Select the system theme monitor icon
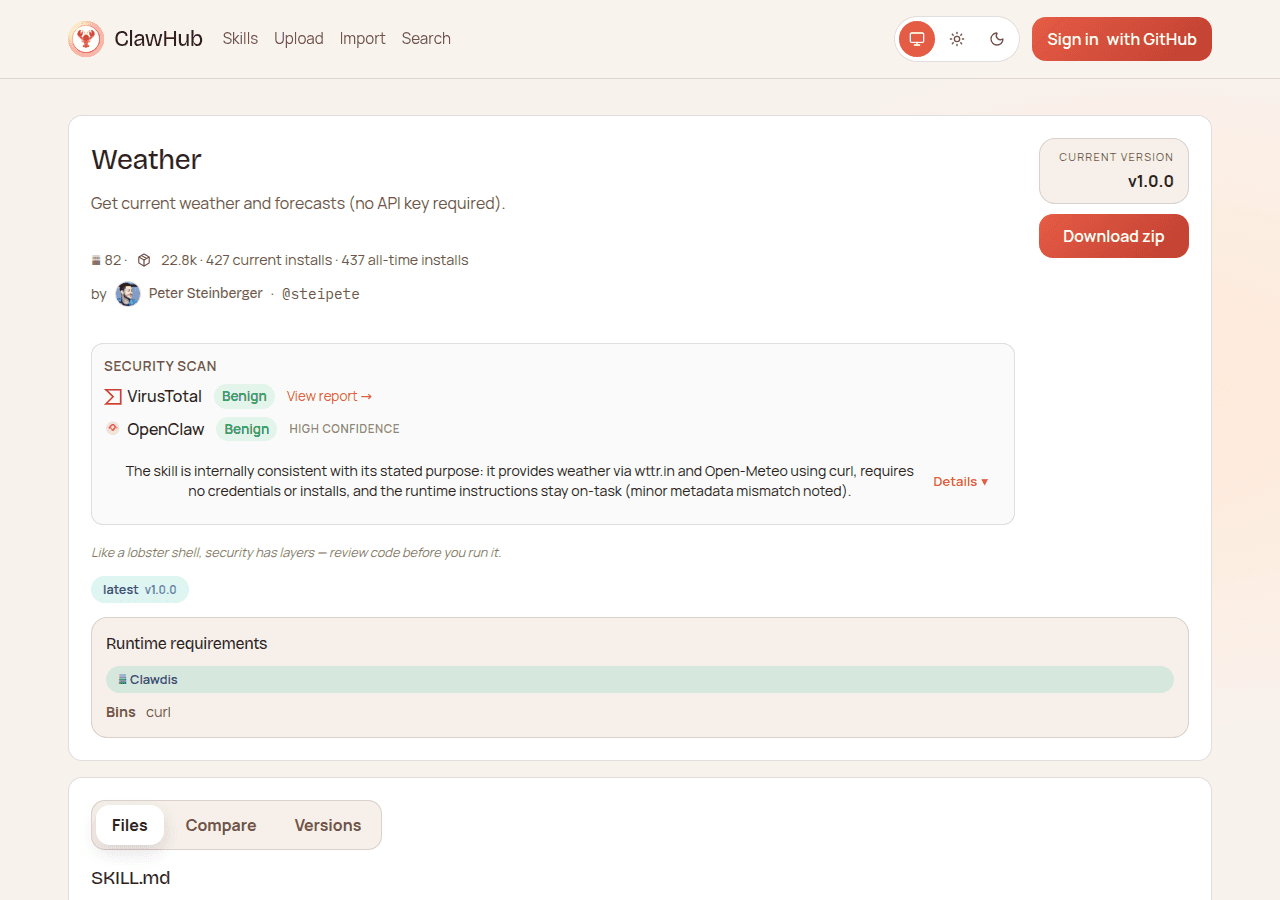The height and width of the screenshot is (900, 1280). (916, 38)
